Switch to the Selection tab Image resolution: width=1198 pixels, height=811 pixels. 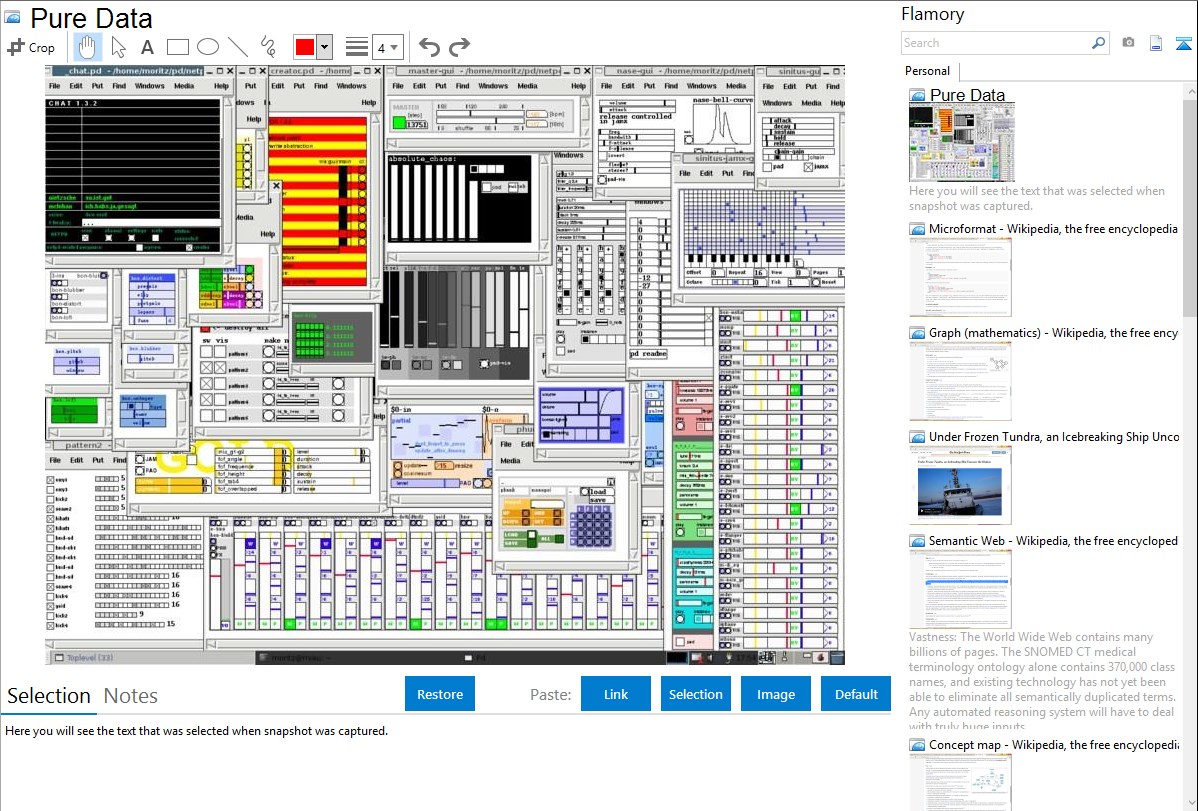pyautogui.click(x=49, y=696)
